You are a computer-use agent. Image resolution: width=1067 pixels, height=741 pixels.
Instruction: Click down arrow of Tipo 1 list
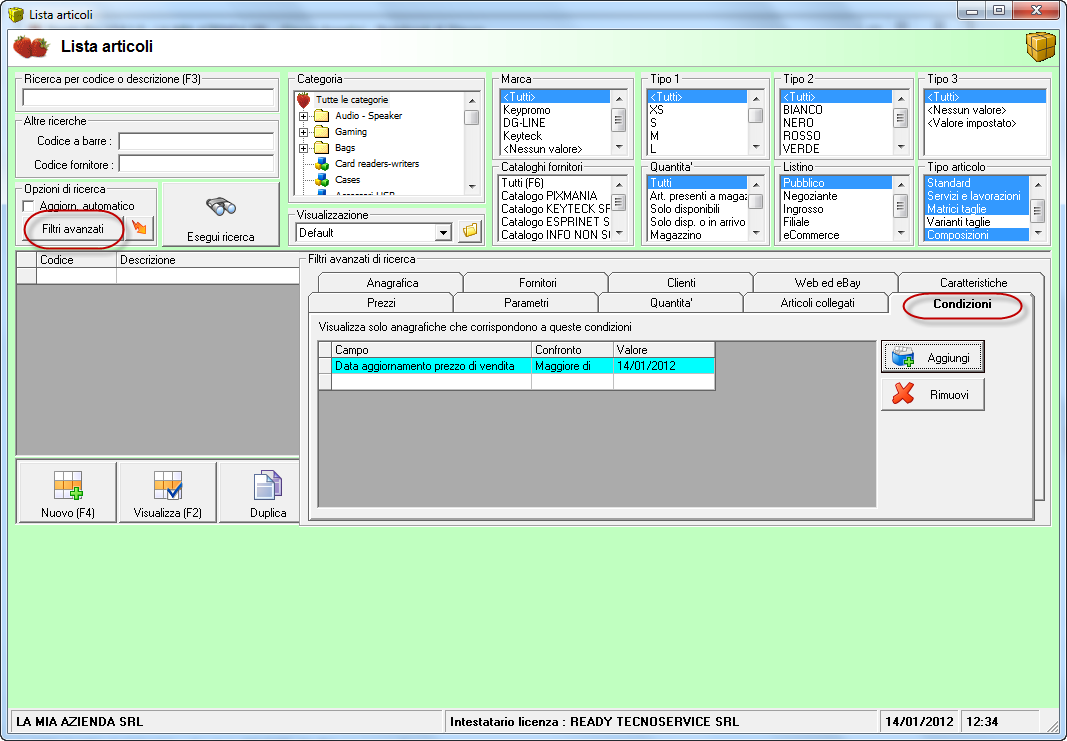755,147
